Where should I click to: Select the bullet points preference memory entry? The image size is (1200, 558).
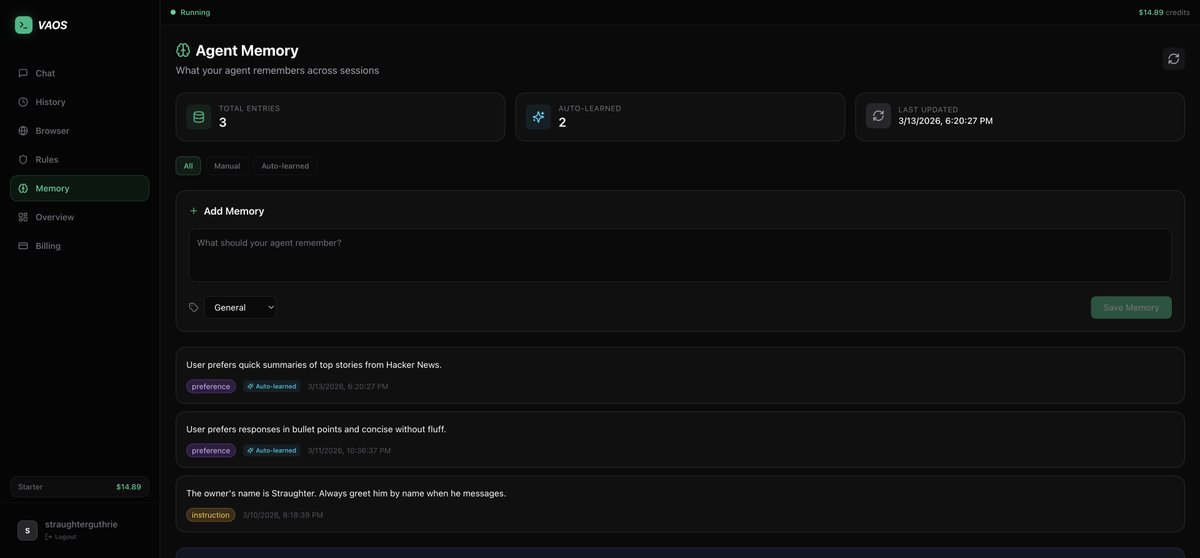pyautogui.click(x=680, y=439)
